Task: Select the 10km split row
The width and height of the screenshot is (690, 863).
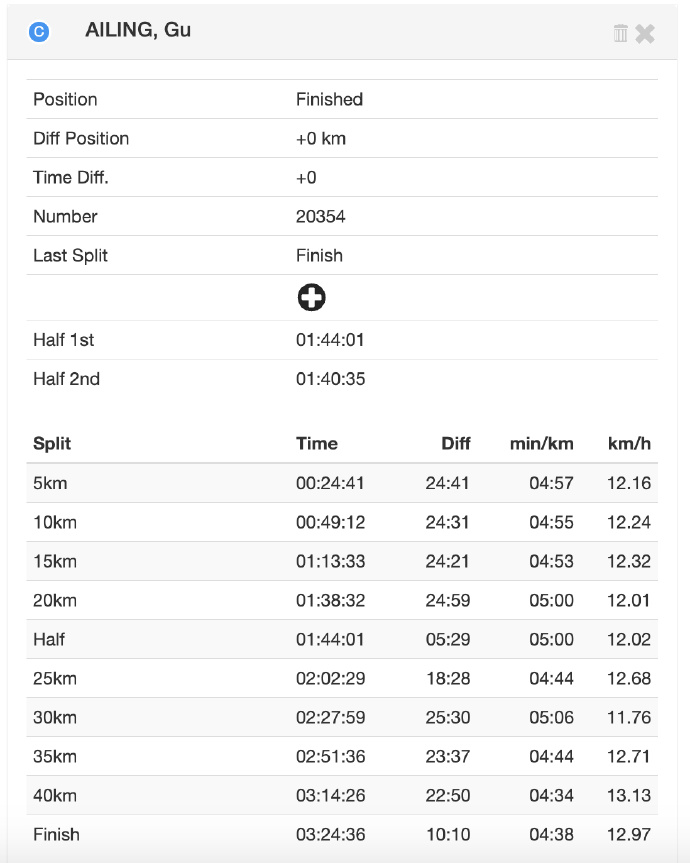Action: pyautogui.click(x=342, y=522)
